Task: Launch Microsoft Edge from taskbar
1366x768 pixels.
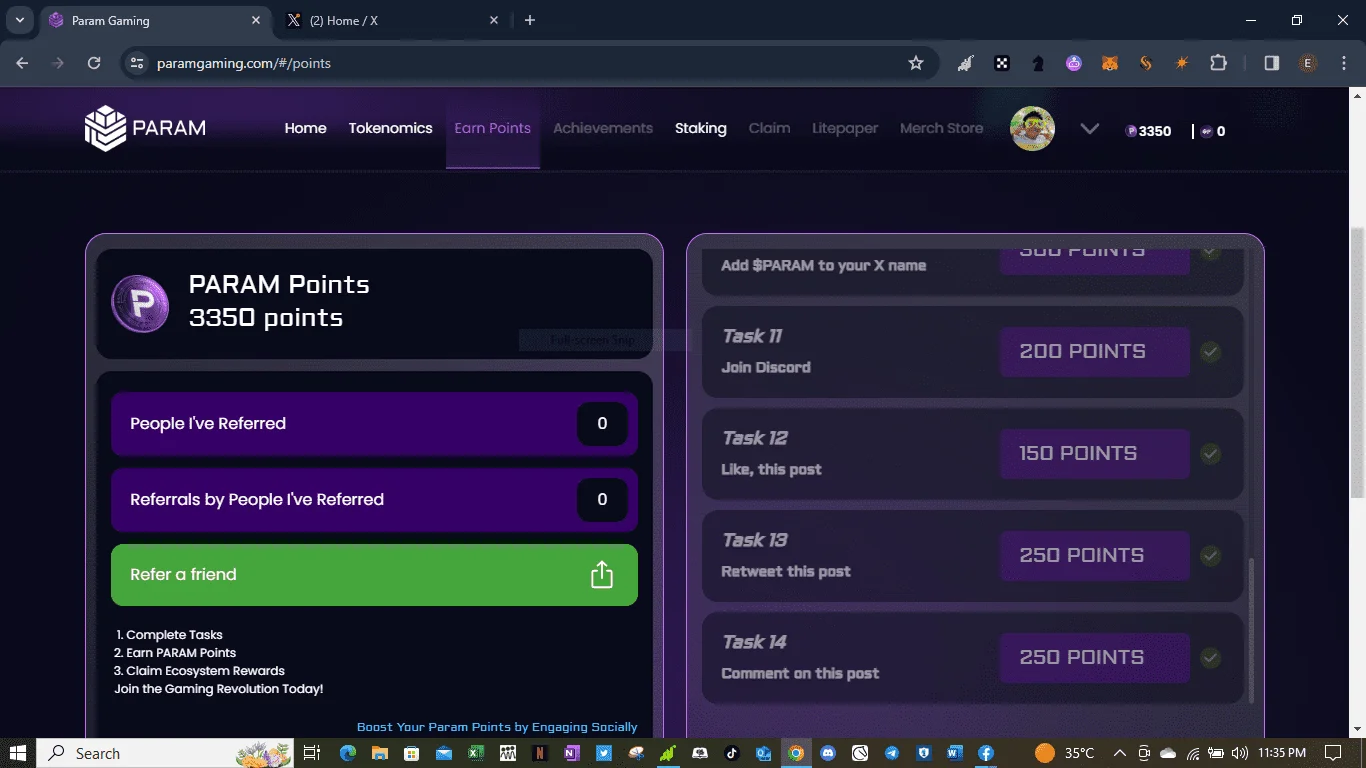Action: (348, 753)
